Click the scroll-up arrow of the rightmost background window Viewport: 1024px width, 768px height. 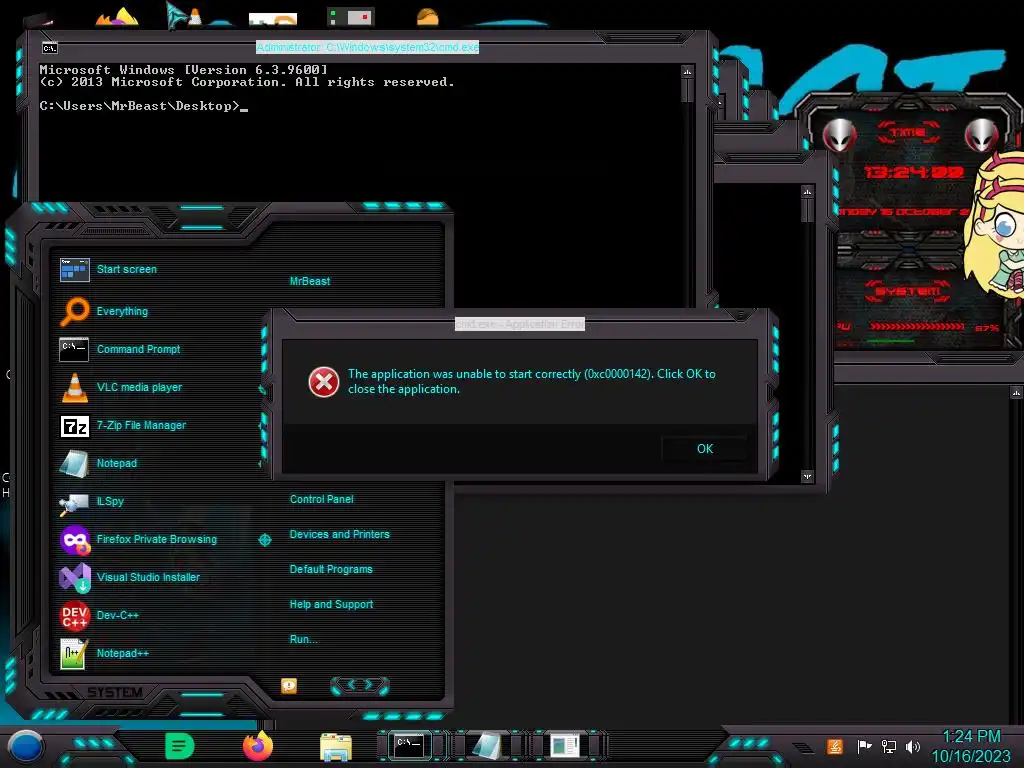[x=1016, y=392]
